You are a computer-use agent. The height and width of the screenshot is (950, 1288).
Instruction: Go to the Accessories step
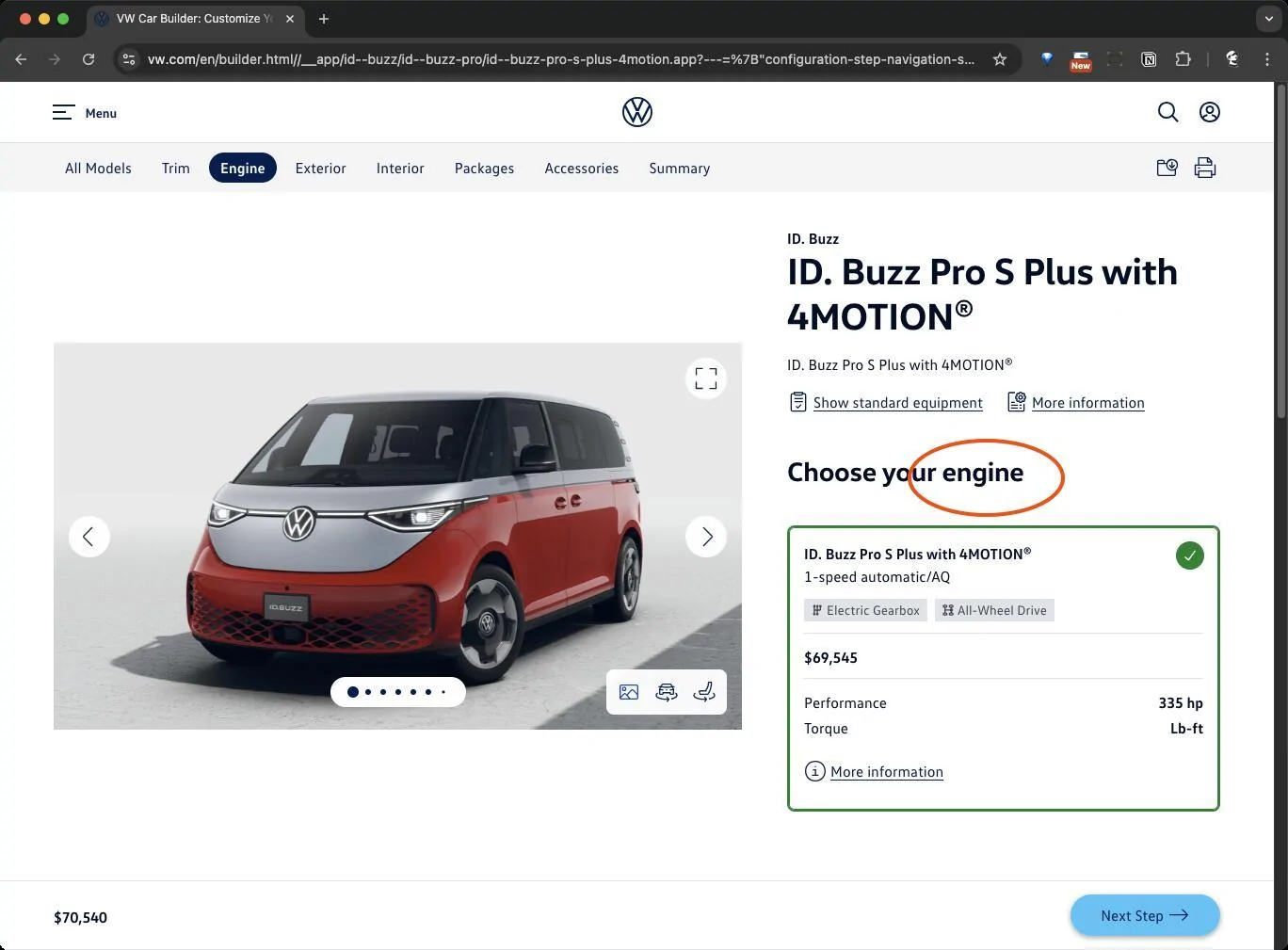click(582, 169)
